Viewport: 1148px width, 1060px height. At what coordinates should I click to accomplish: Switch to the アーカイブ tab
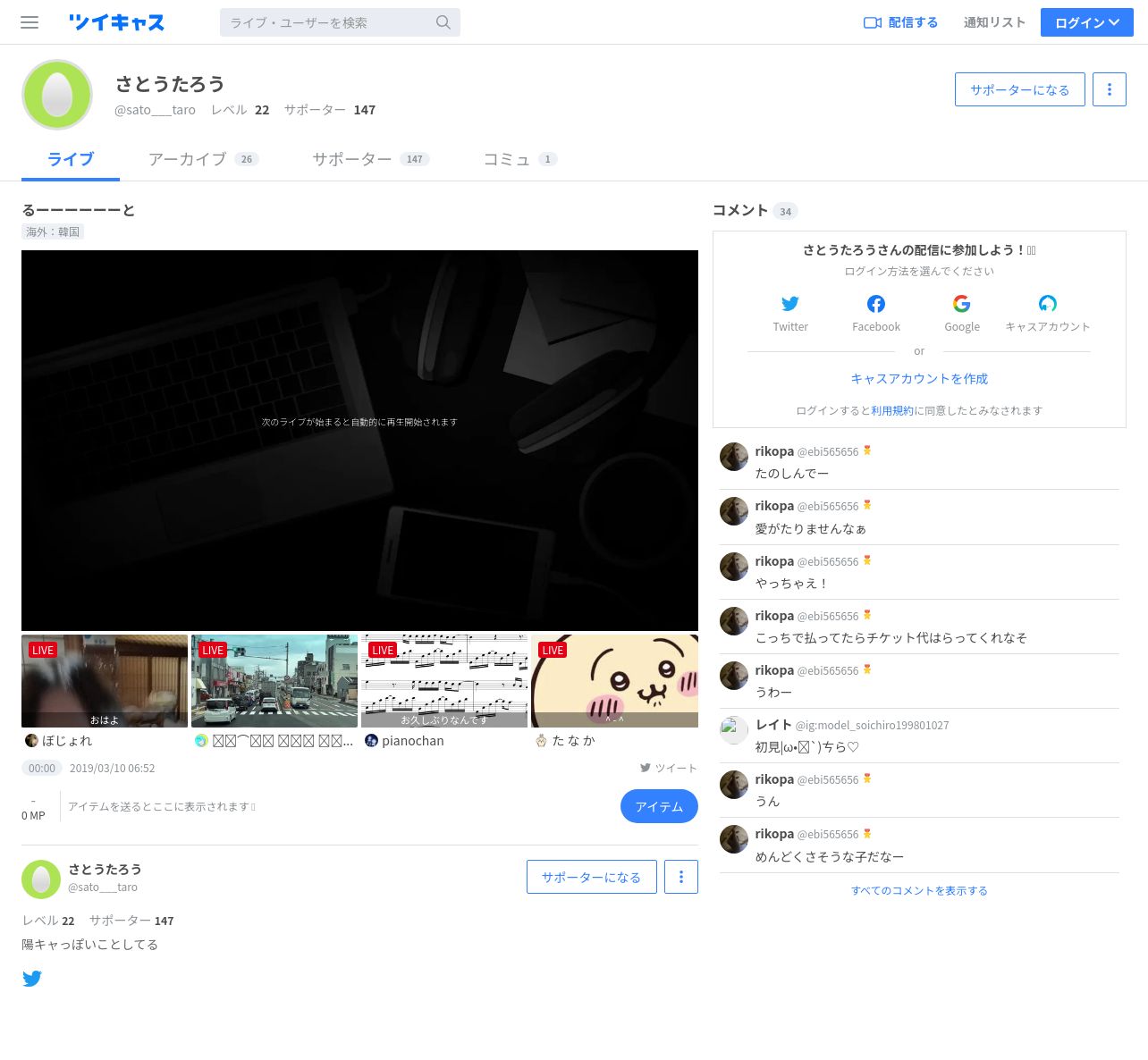pyautogui.click(x=203, y=159)
